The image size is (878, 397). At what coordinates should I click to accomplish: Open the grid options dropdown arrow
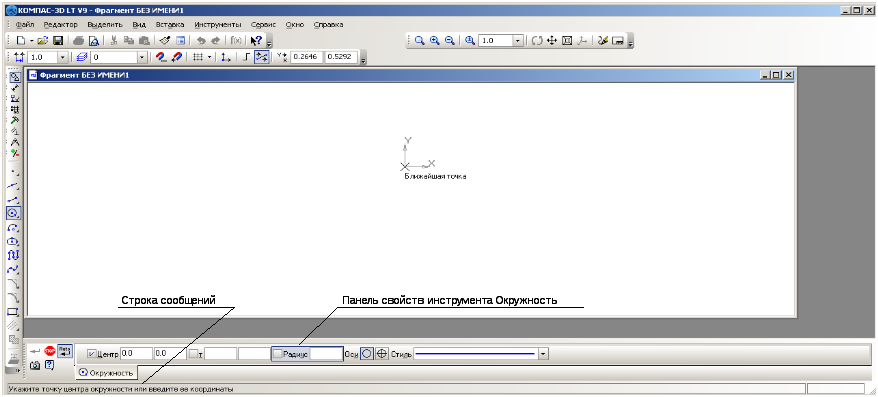(209, 57)
